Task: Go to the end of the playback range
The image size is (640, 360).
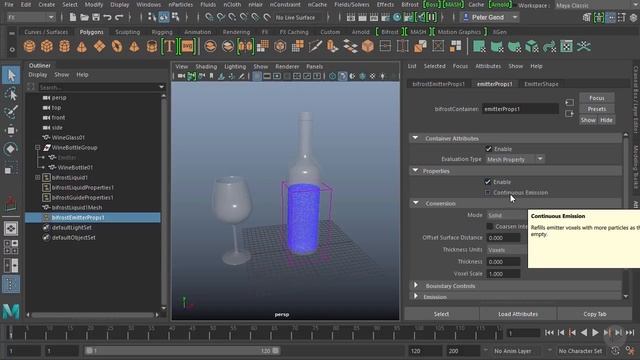Action: (630, 333)
